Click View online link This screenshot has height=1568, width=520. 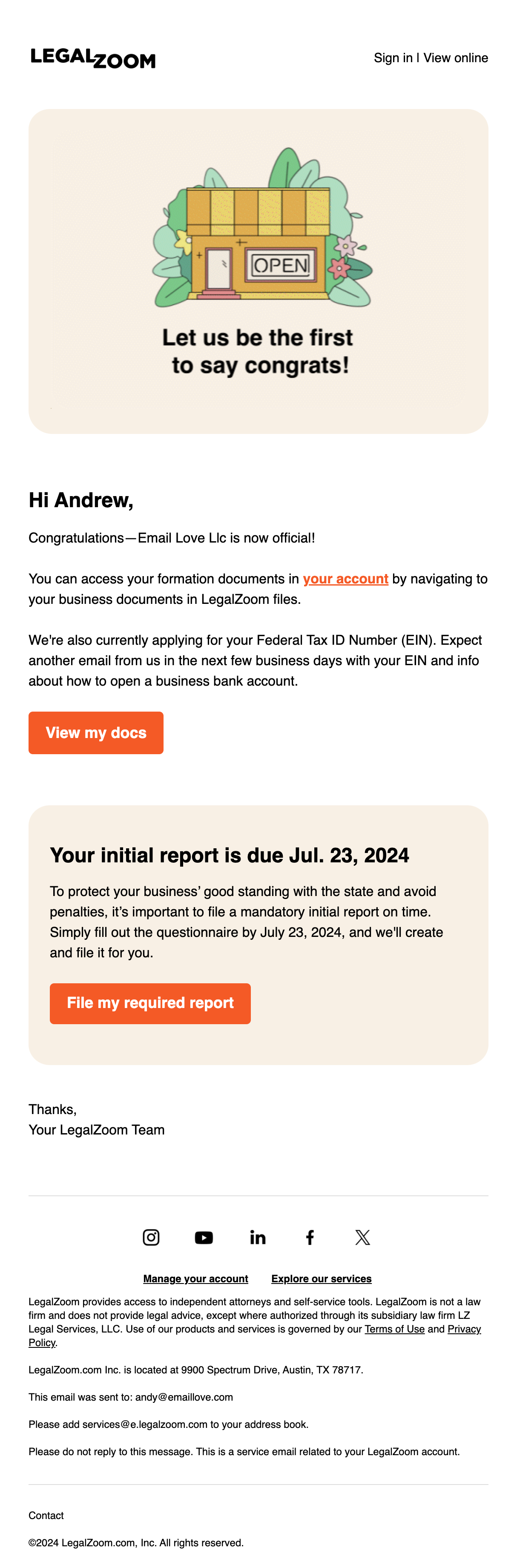point(455,58)
